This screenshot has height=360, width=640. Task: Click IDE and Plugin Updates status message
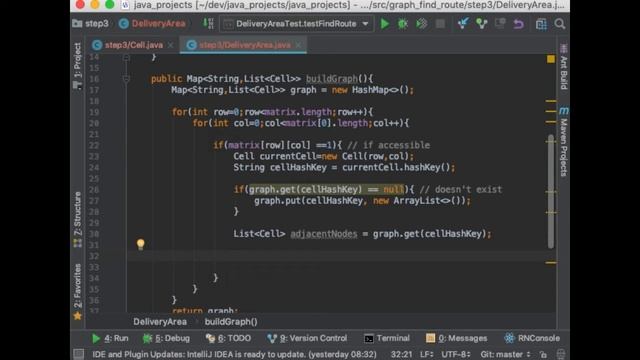tap(234, 354)
